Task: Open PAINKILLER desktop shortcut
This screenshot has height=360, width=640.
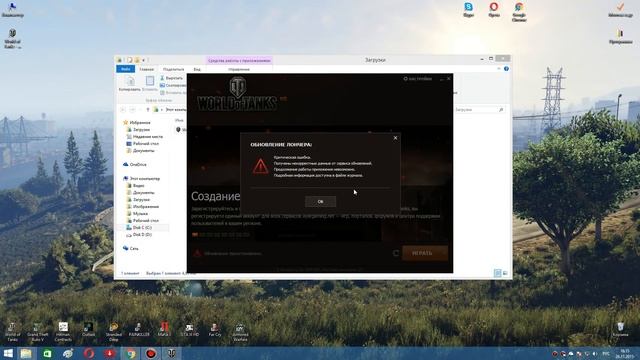Action: 139,330
